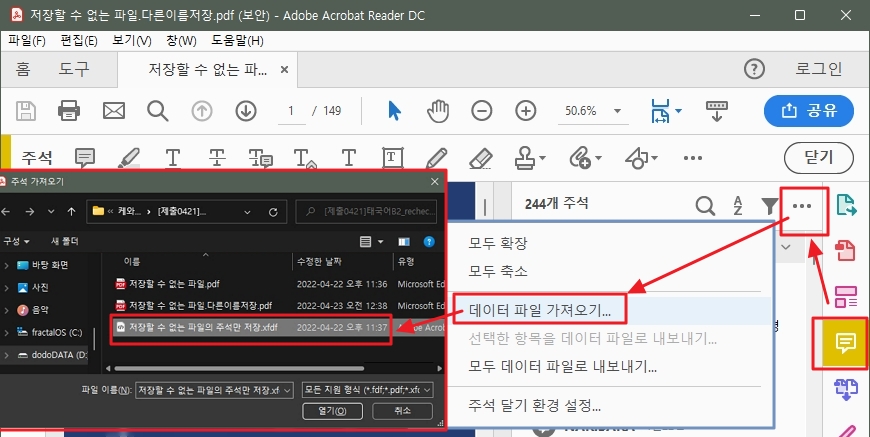Click the Print icon

click(x=69, y=111)
